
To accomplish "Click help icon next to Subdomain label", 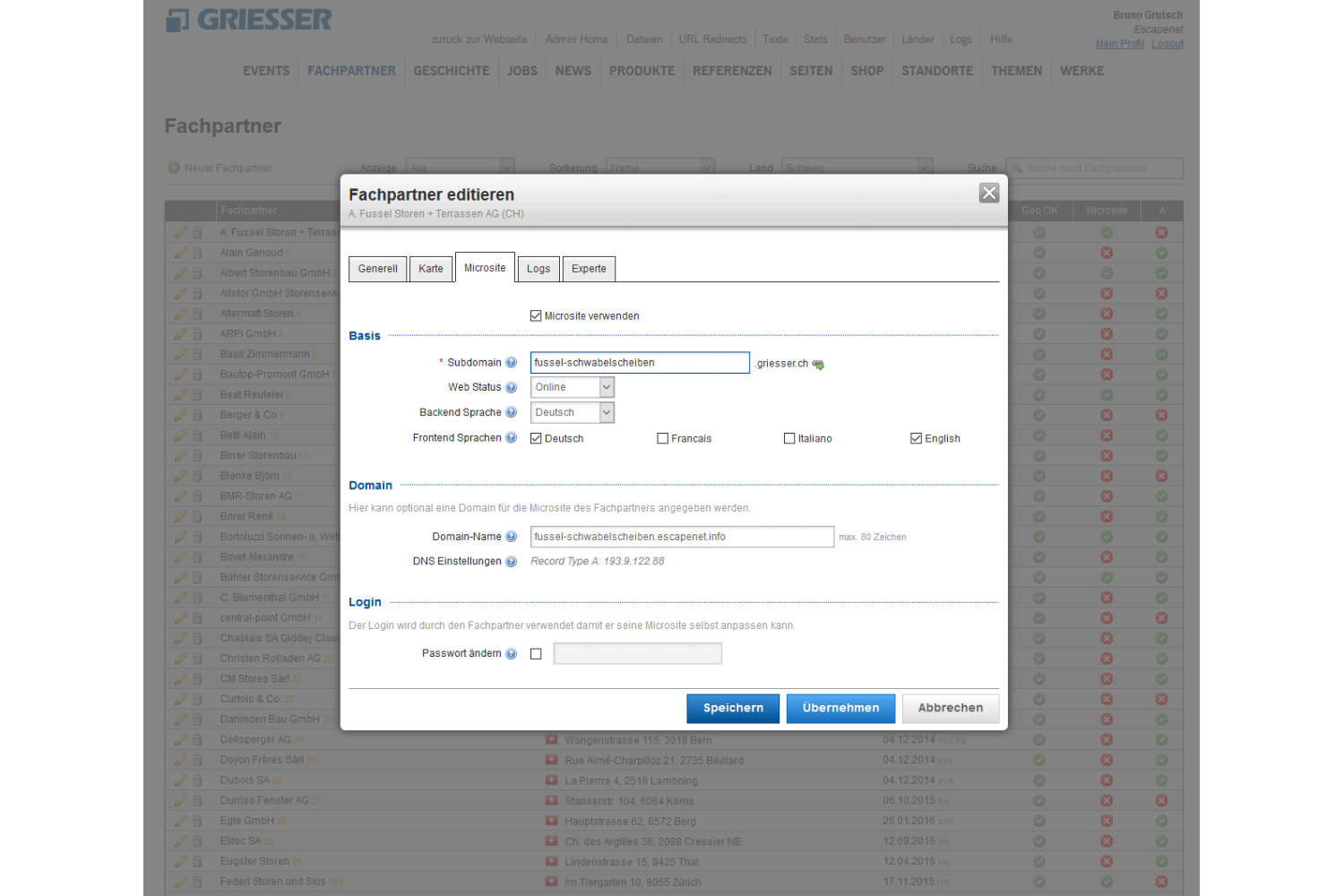I will [x=511, y=363].
